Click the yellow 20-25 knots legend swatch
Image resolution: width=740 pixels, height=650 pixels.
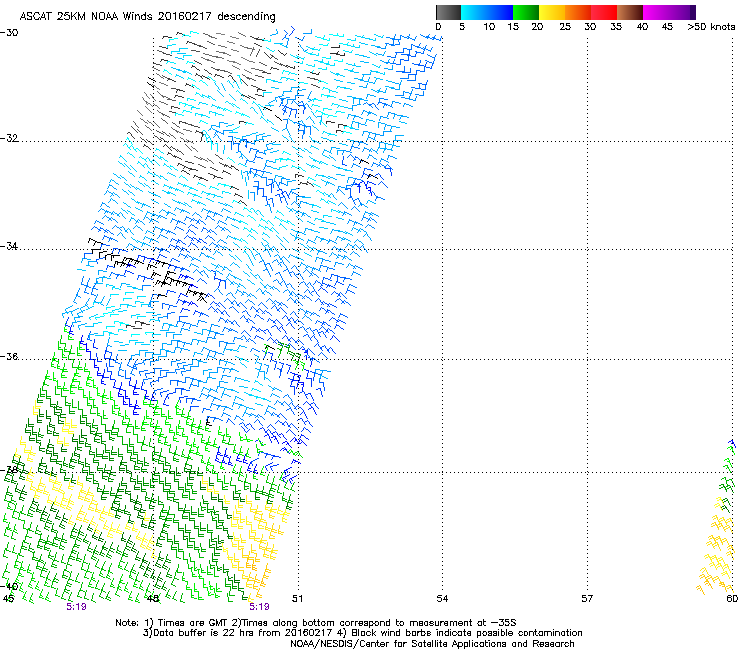[552, 12]
